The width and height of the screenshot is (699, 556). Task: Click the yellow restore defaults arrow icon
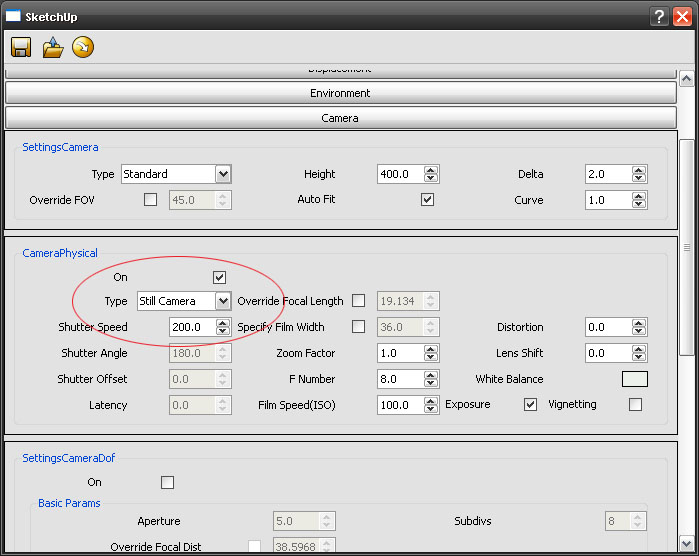(x=83, y=47)
